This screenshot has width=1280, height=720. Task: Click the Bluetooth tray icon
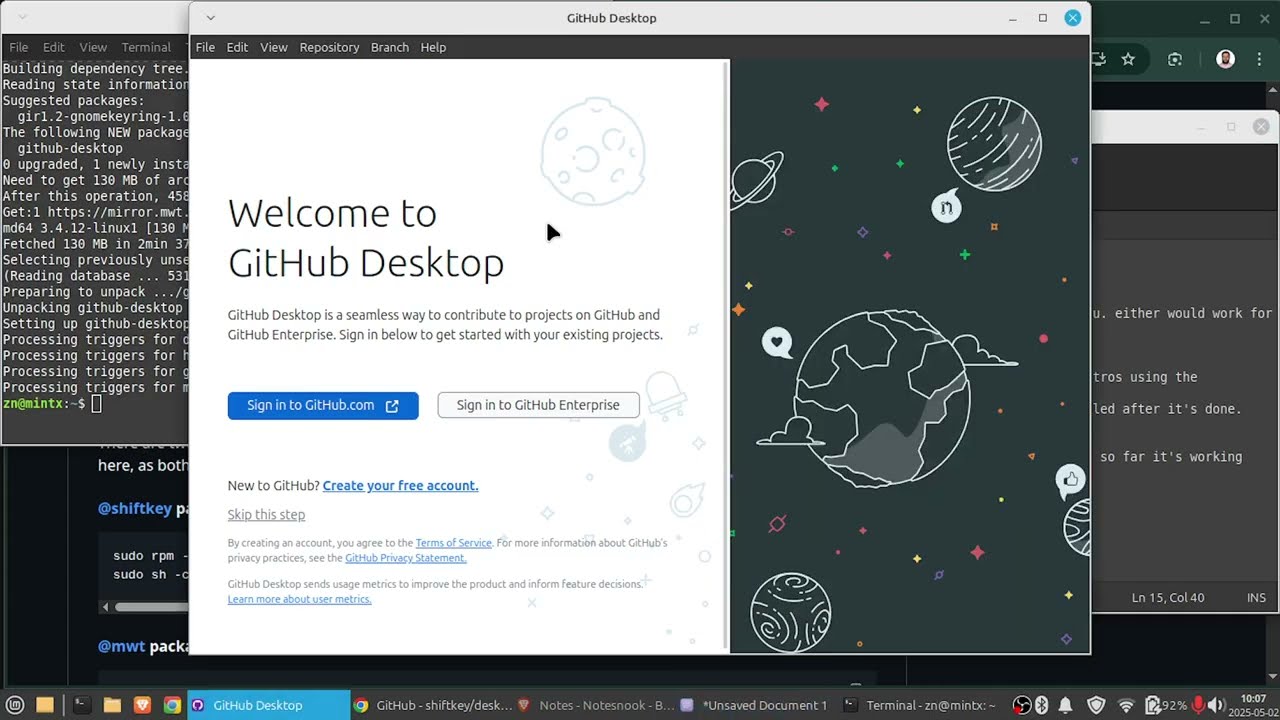point(1041,705)
